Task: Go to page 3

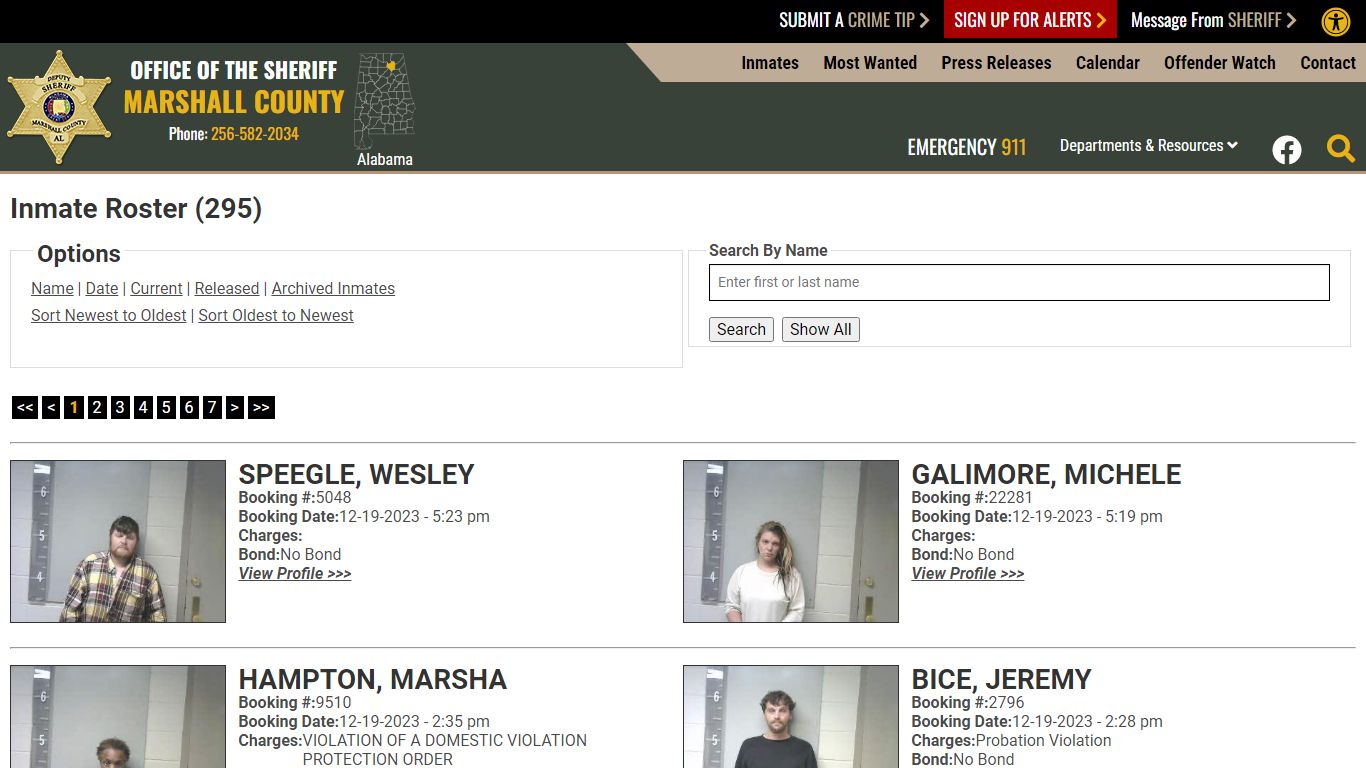Action: [x=120, y=407]
